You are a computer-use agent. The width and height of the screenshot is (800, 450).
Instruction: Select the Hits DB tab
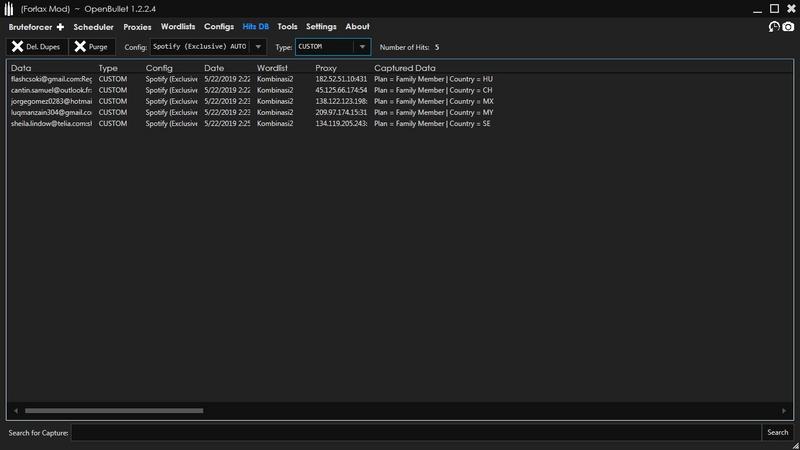click(x=256, y=27)
